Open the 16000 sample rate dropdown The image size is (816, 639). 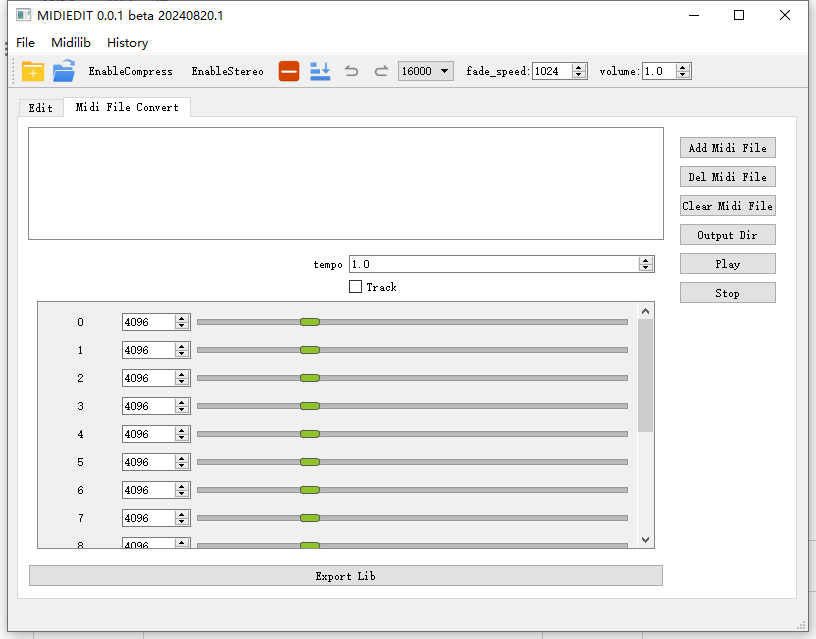click(x=426, y=71)
